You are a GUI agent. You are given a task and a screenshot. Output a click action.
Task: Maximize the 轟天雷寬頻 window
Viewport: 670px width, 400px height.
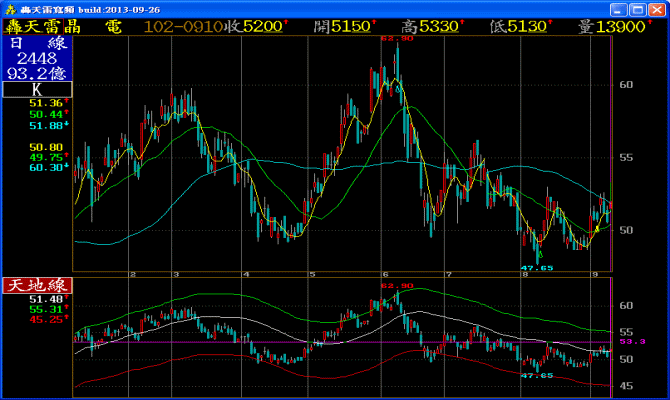pos(638,9)
